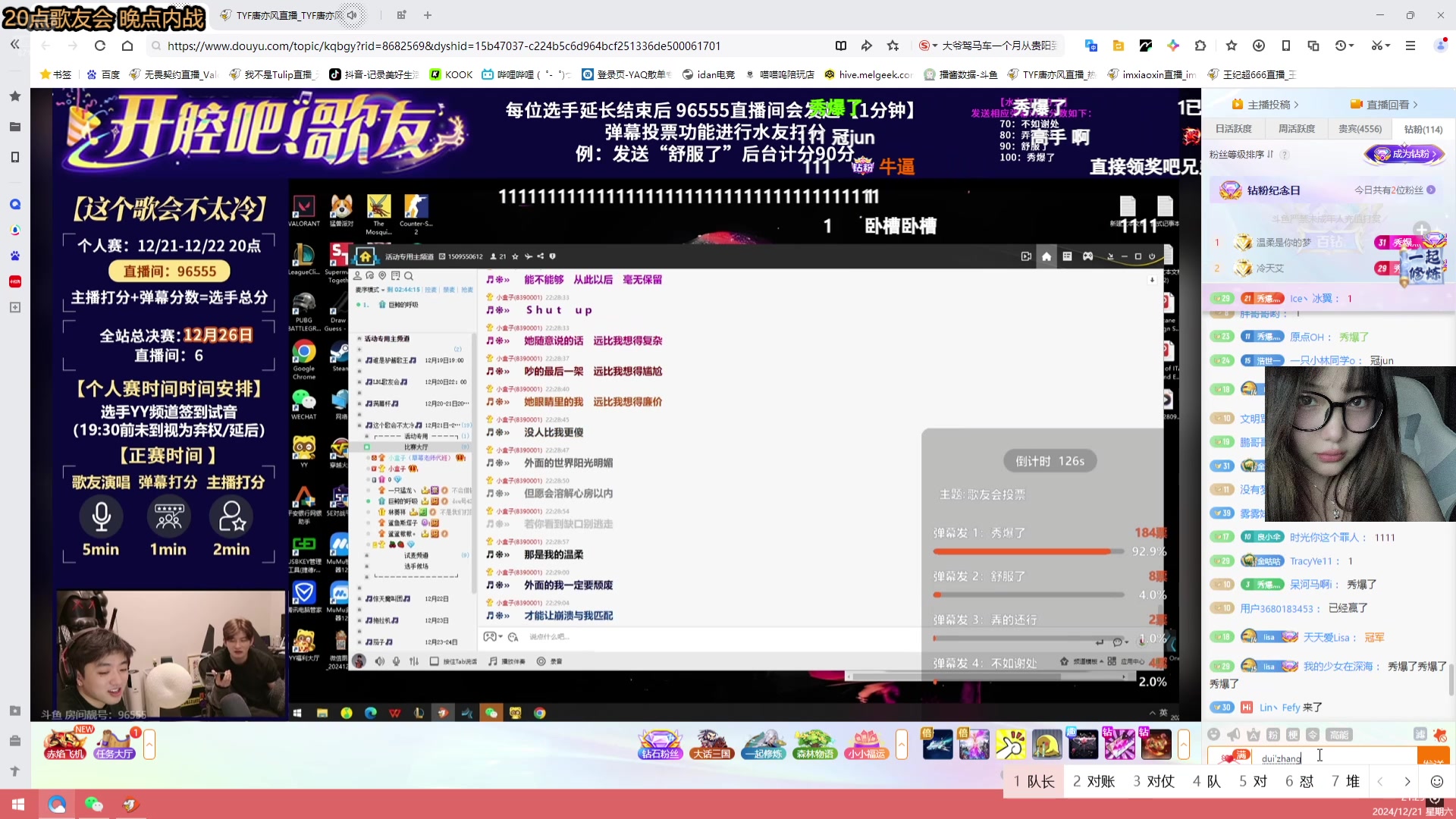Open the sidebar paw (Baidu) icon
1456x819 pixels.
click(14, 256)
